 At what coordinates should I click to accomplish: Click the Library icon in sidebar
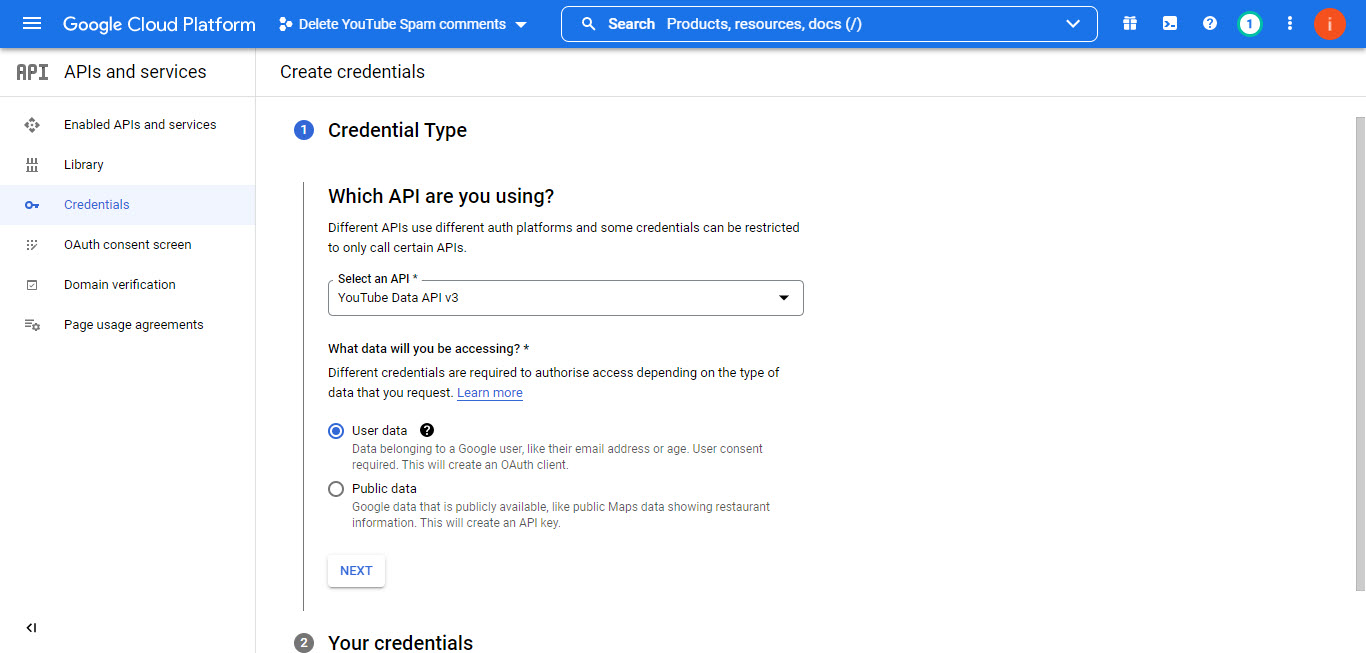pos(32,165)
